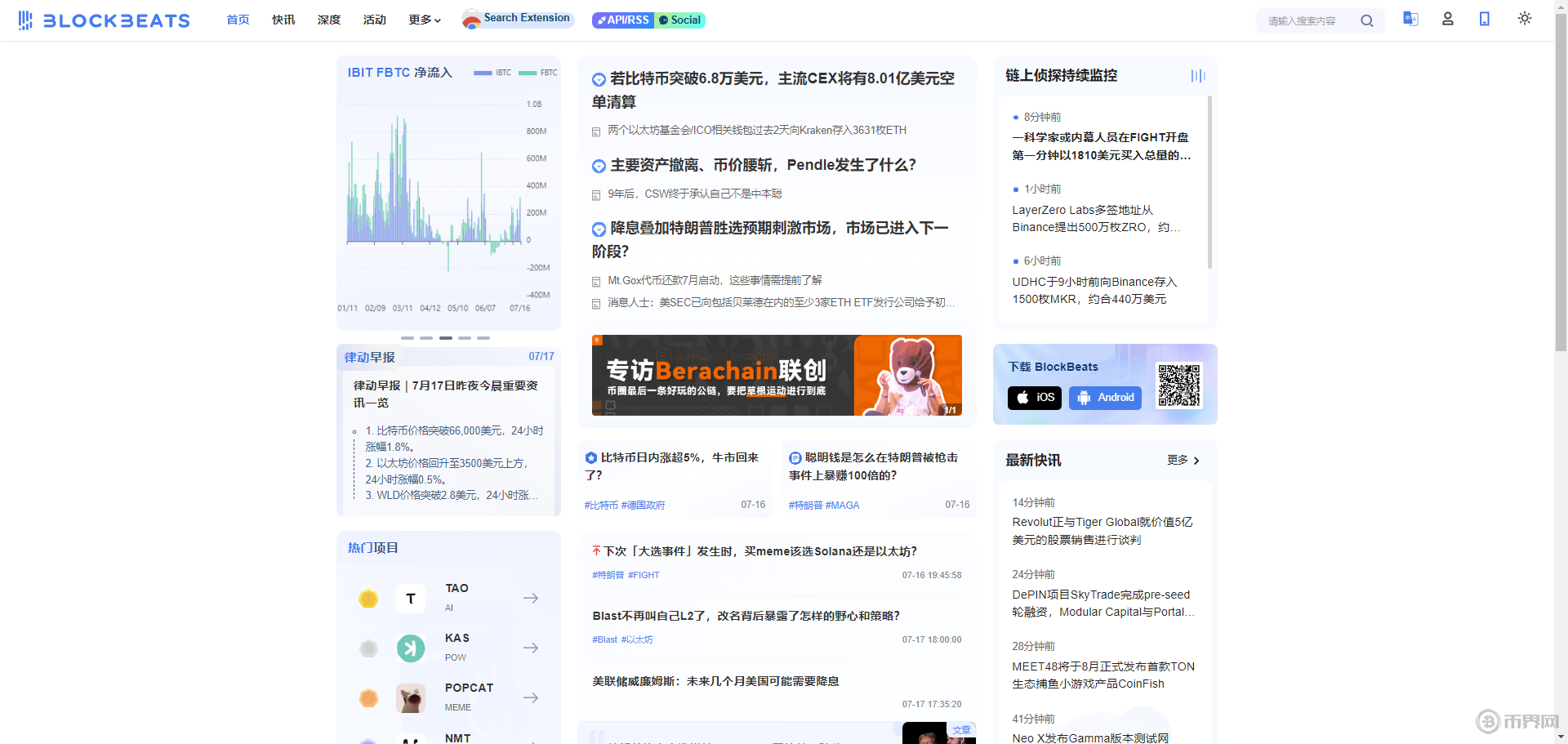
Task: Expand the KAS hot project arrow
Action: coord(531,648)
